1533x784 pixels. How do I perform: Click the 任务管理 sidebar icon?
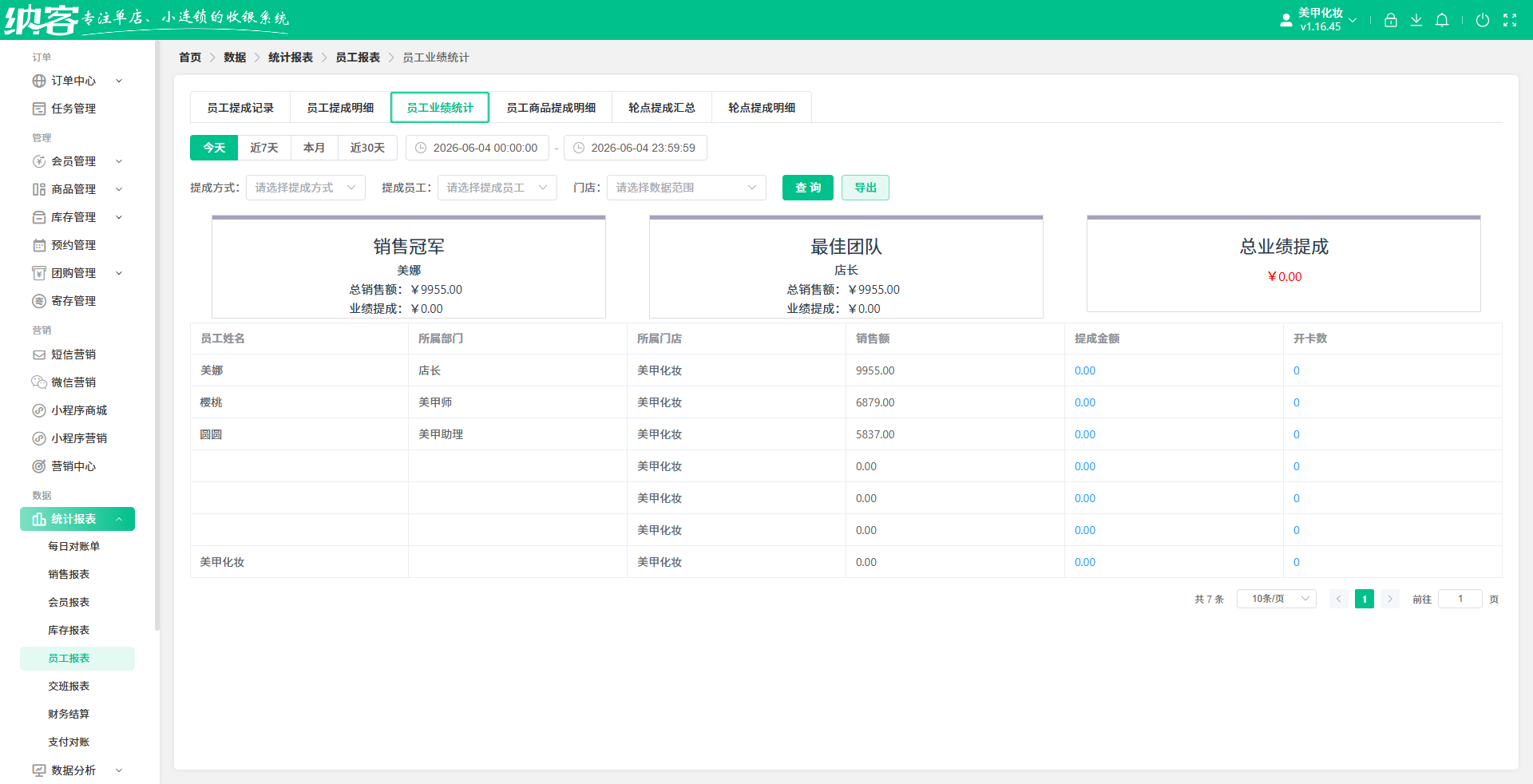point(38,109)
